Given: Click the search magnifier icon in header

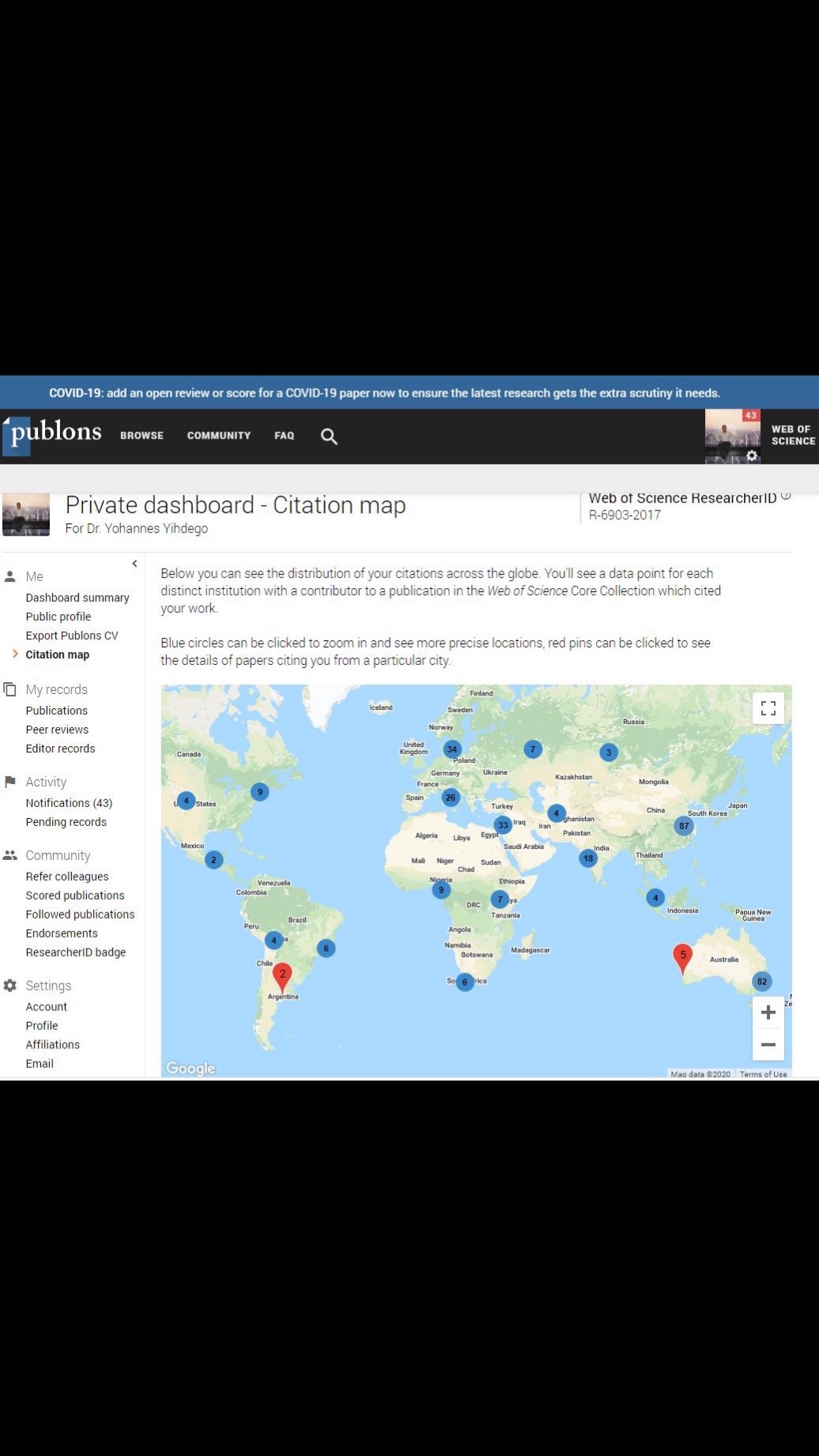Looking at the screenshot, I should (329, 436).
